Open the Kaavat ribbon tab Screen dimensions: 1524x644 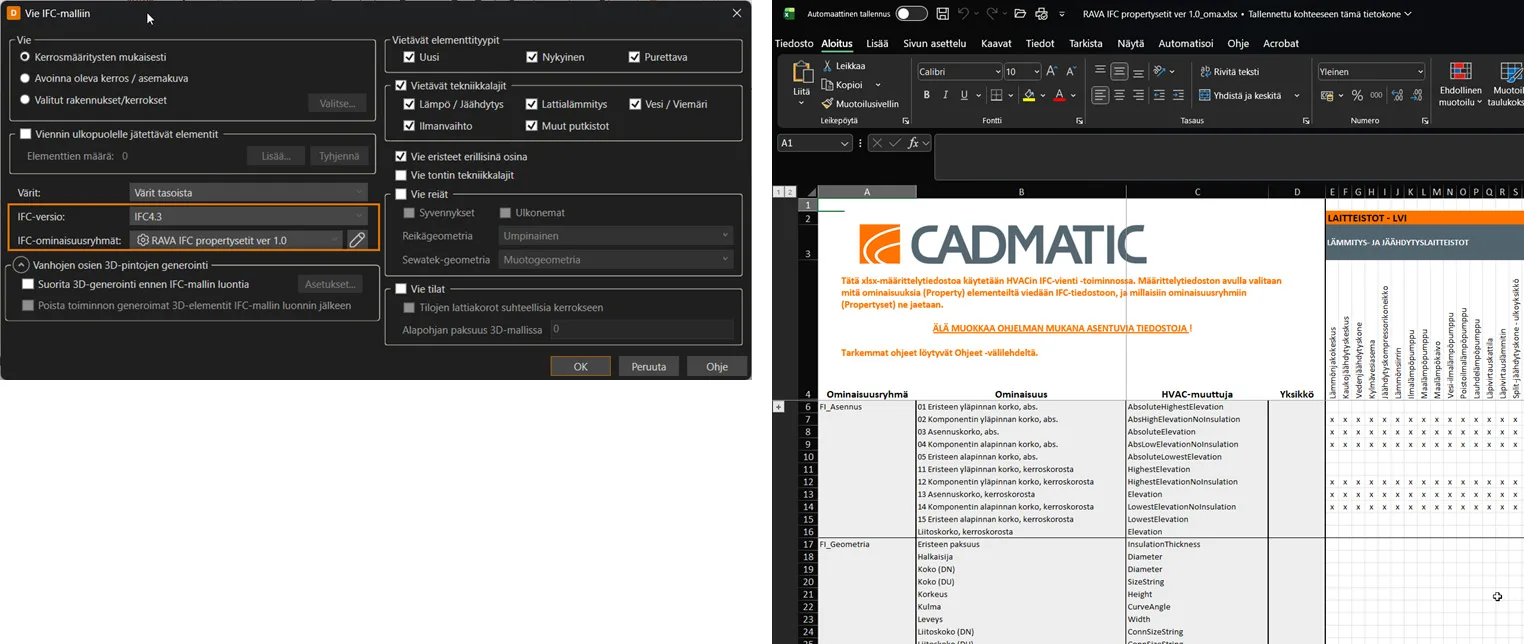(x=996, y=43)
